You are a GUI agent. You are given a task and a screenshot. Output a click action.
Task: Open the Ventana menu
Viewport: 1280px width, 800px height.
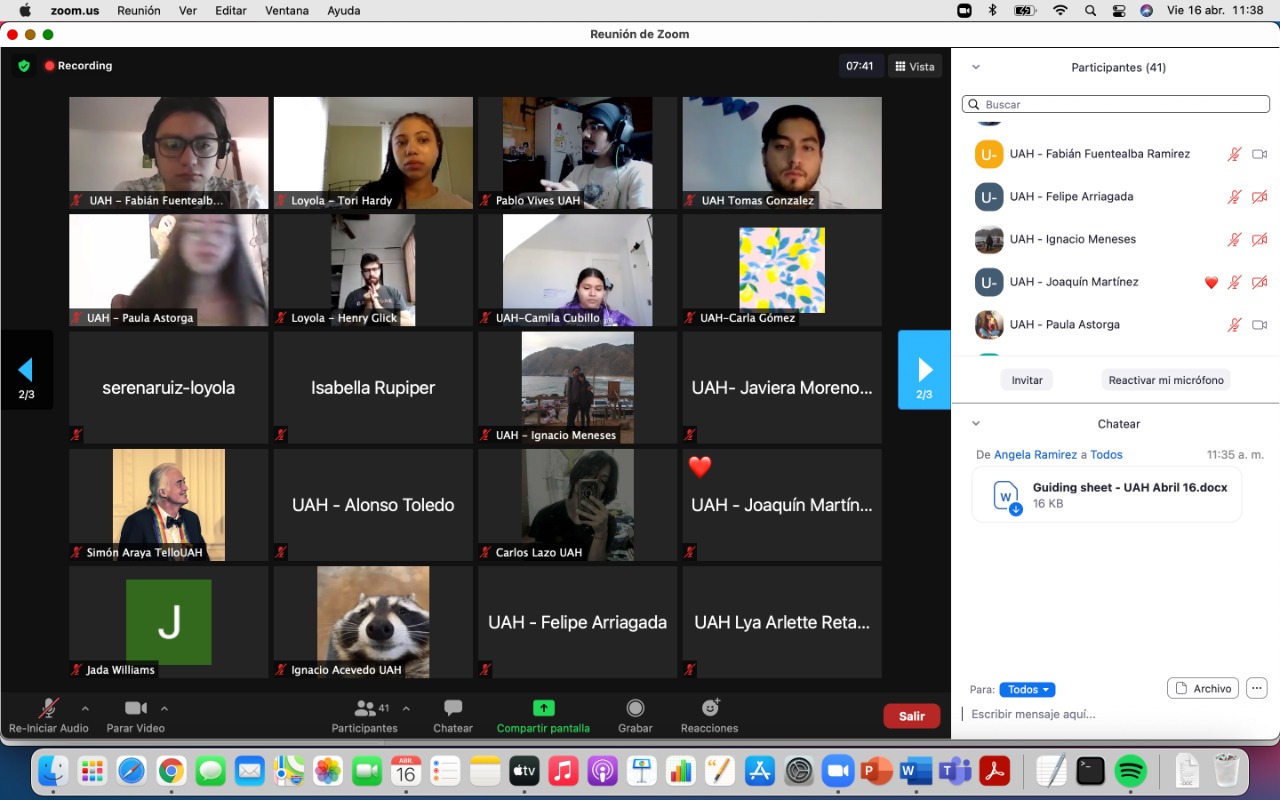[286, 11]
